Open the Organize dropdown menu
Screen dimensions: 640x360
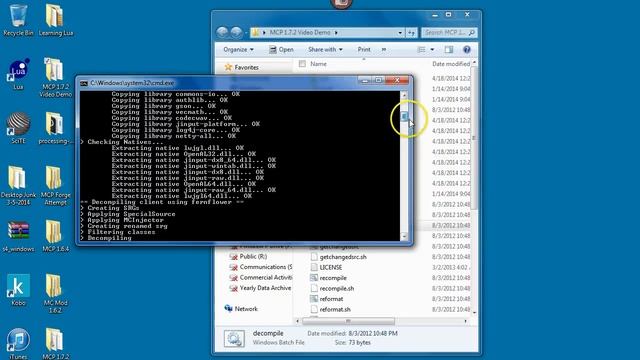coord(238,49)
